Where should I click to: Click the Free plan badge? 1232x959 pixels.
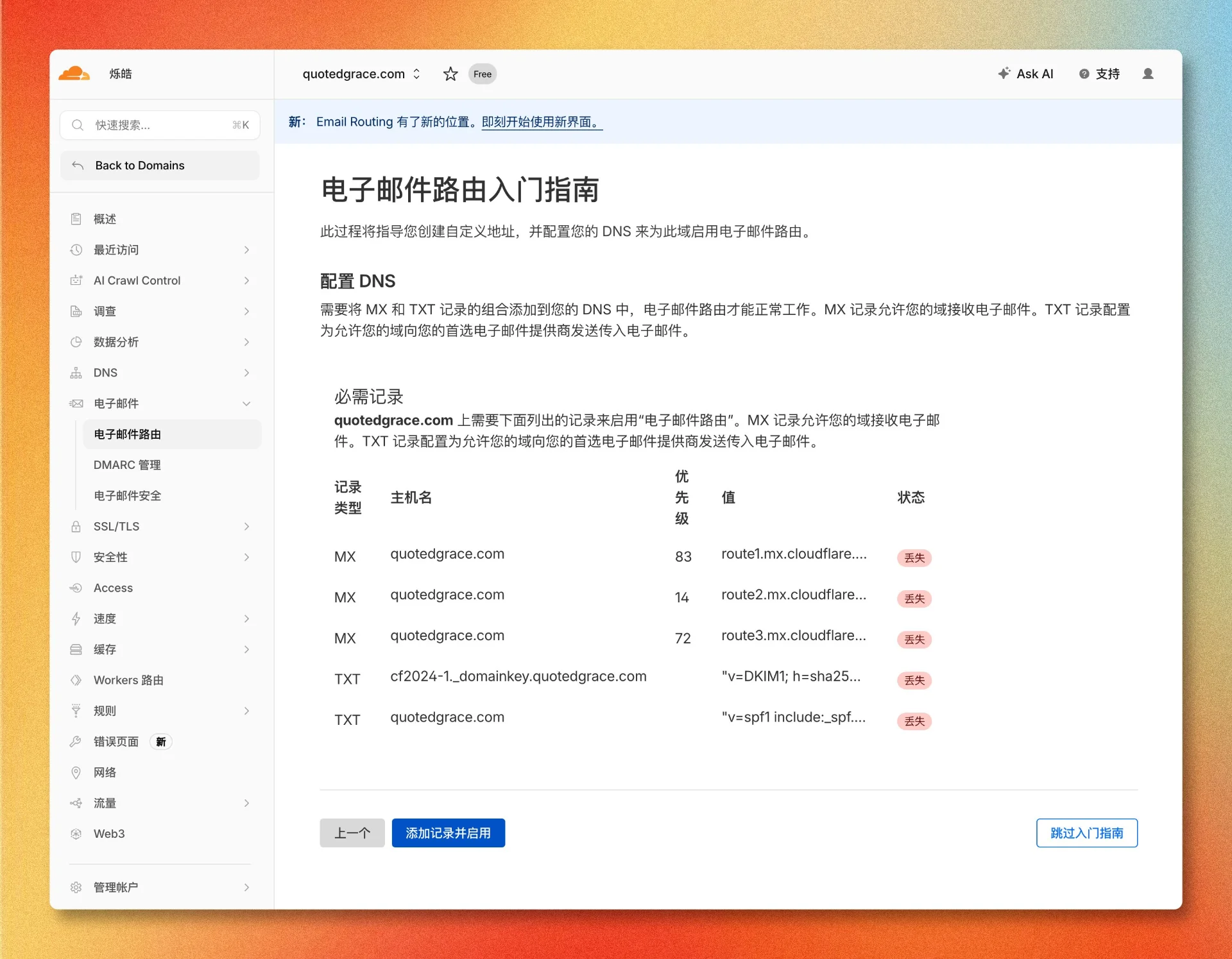pos(483,74)
